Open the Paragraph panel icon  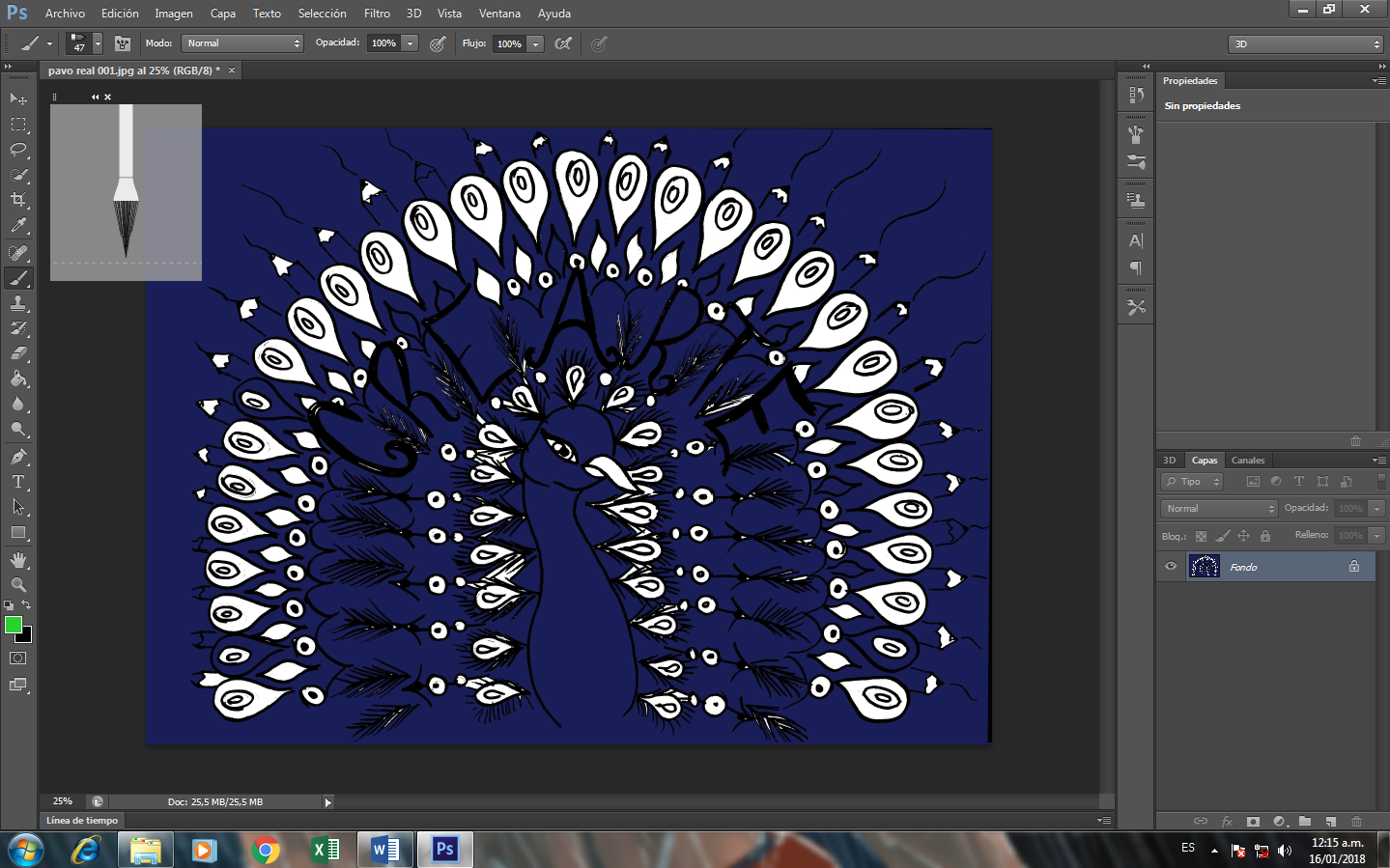pos(1136,267)
